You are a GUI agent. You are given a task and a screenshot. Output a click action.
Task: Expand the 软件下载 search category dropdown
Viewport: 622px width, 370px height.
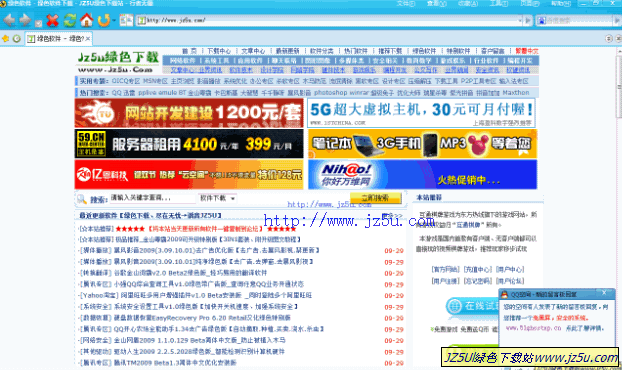point(233,198)
